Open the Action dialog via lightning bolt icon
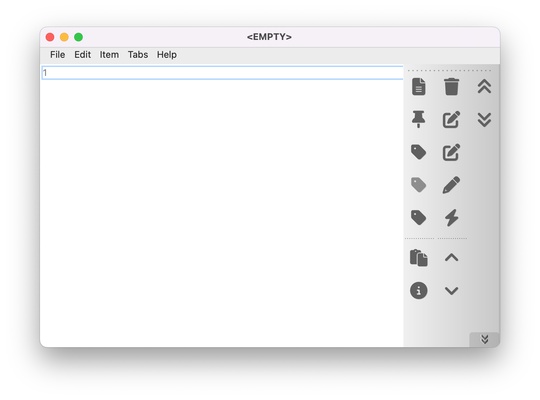Image resolution: width=540 pixels, height=400 pixels. click(x=451, y=218)
